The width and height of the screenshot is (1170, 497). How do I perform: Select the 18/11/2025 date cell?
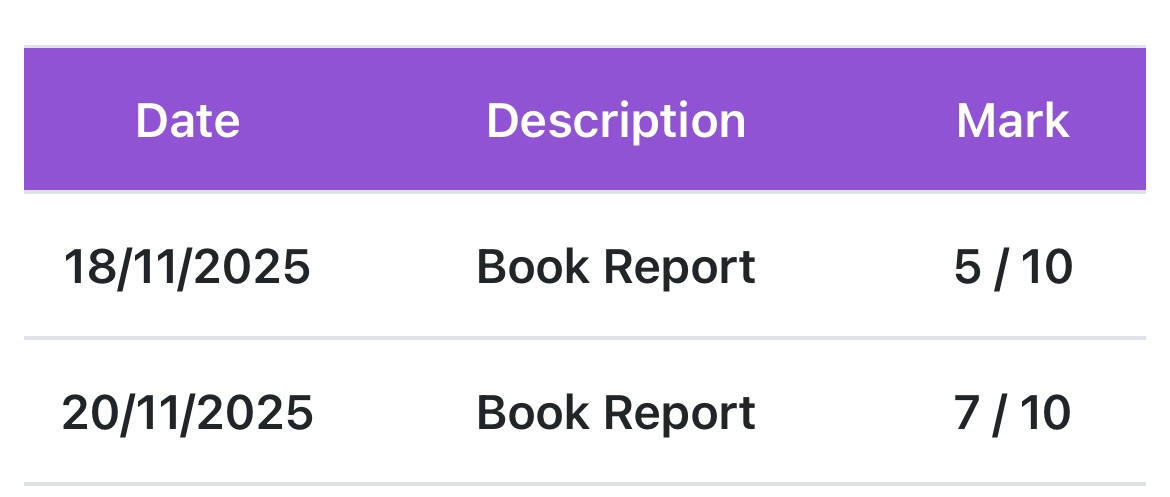[x=187, y=267]
